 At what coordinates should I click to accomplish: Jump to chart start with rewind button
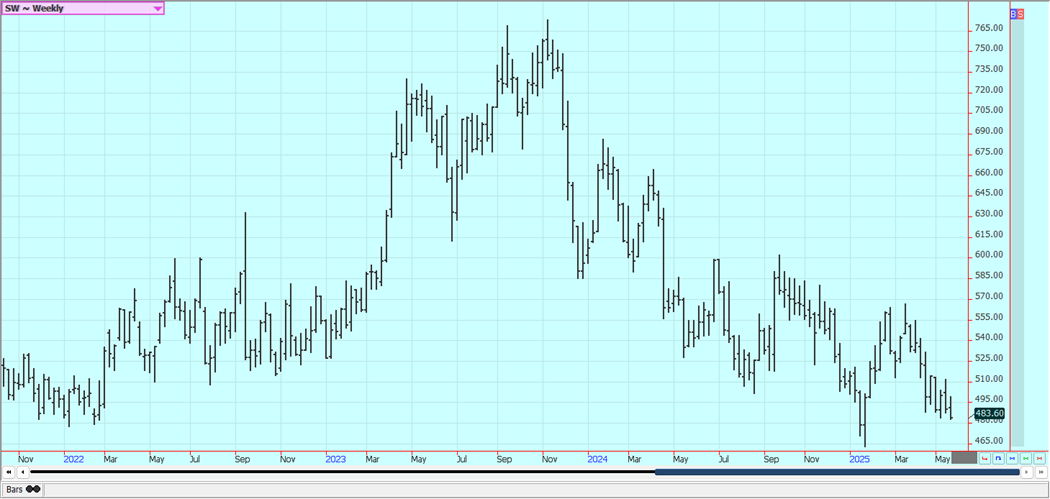tap(9, 472)
